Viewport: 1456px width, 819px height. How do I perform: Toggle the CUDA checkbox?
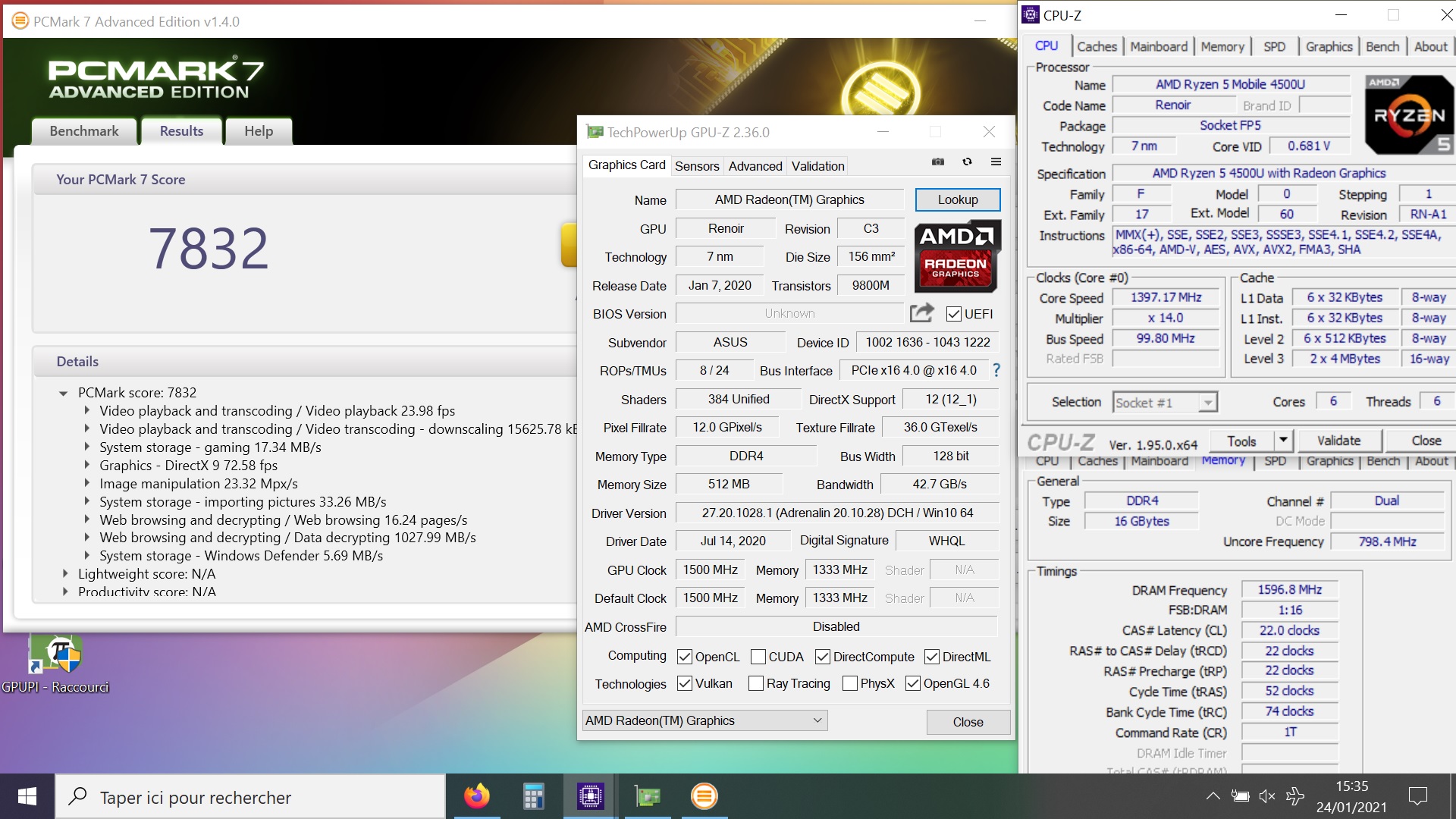coord(758,657)
